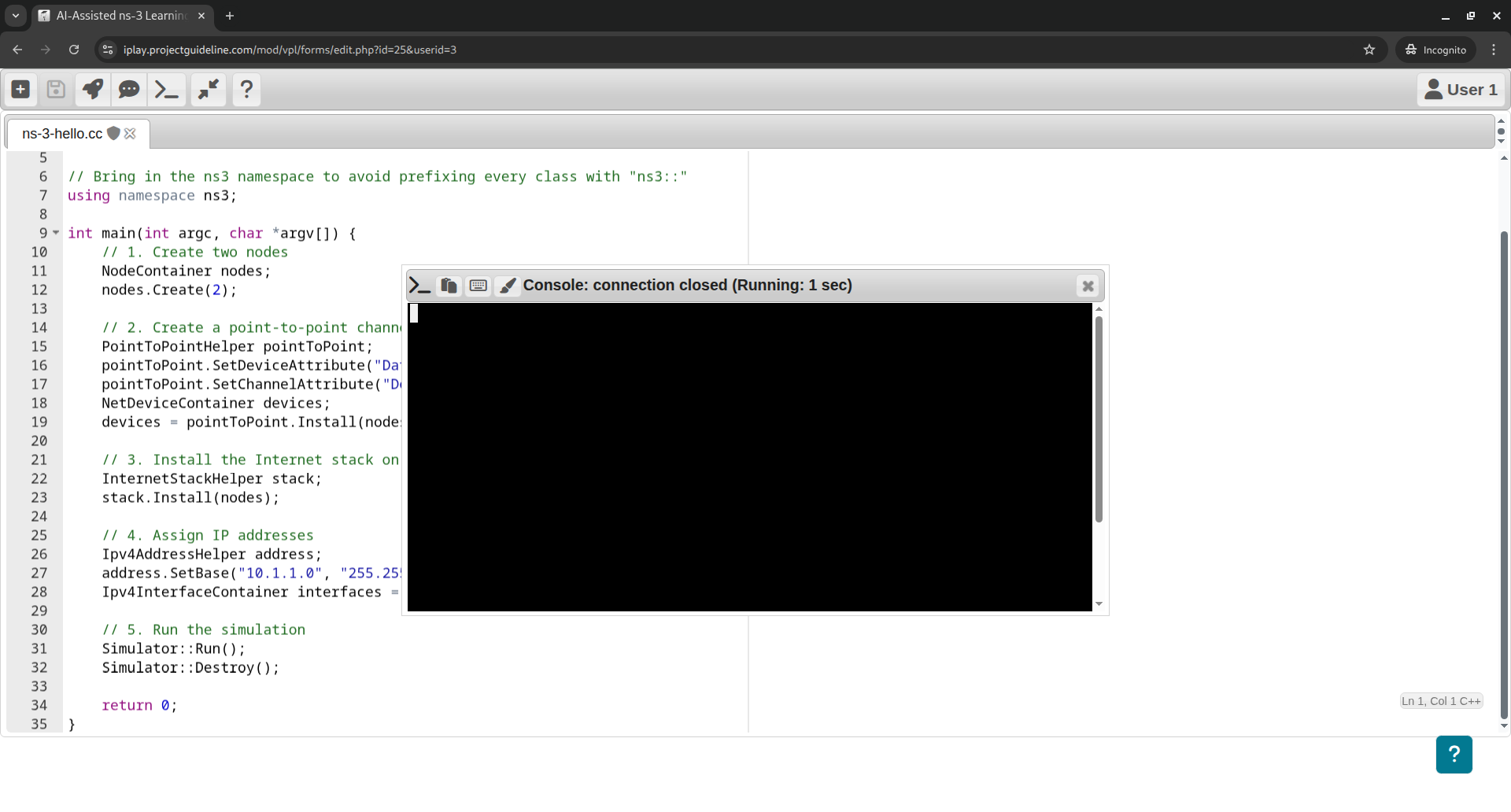Click the new file plus icon
Viewport: 1511px width, 812px height.
tap(21, 90)
